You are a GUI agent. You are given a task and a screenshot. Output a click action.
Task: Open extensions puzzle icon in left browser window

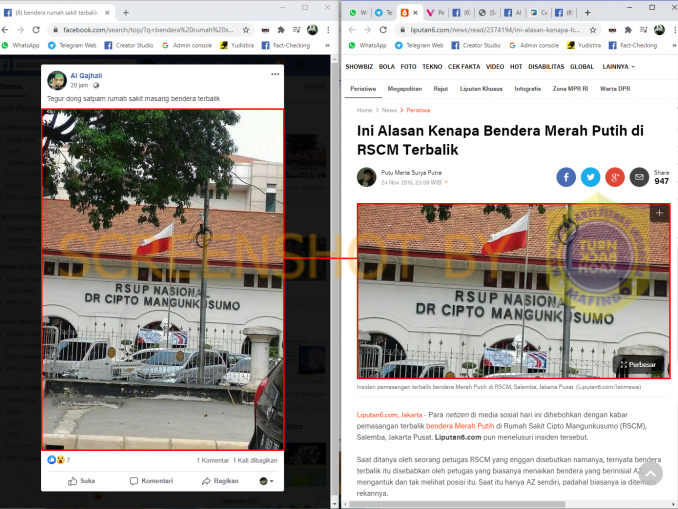281,30
